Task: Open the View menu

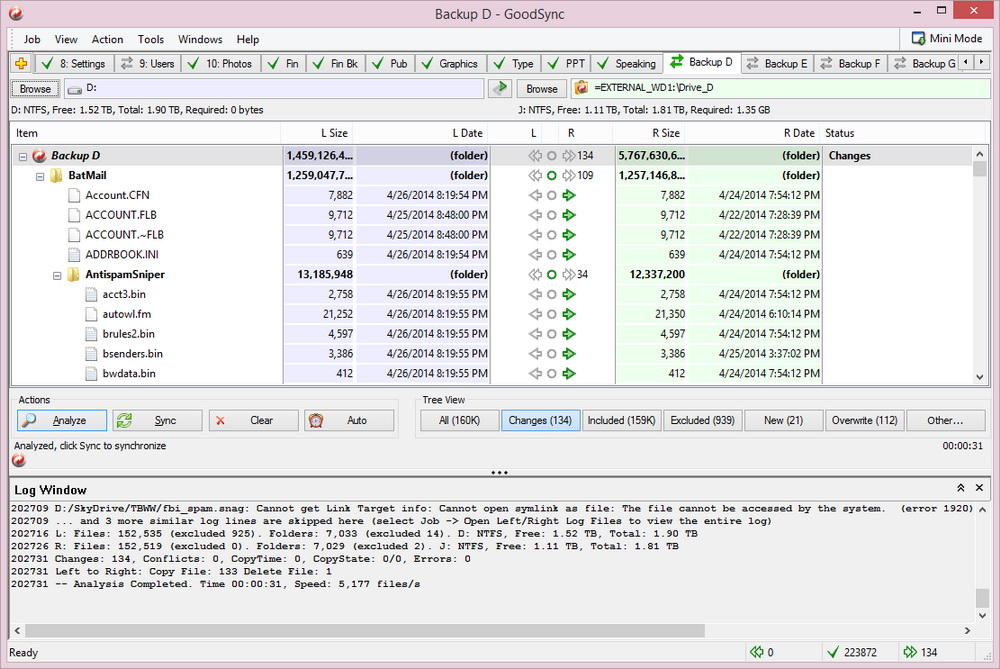Action: coord(66,40)
